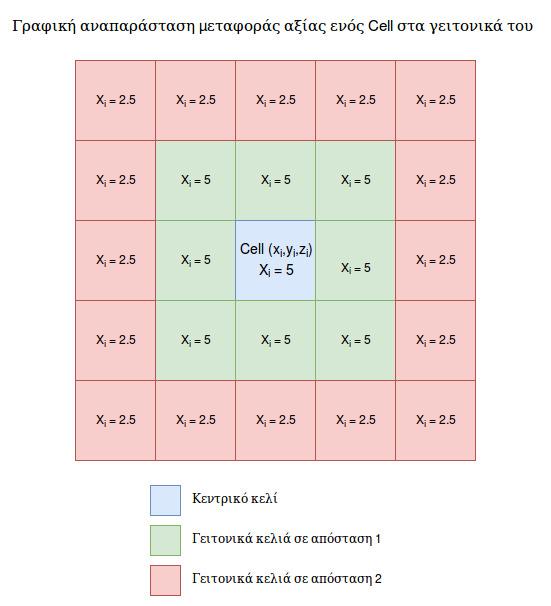Screen dimensions: 551x606
Task: Click the middle red cell in the top row
Action: click(x=276, y=100)
